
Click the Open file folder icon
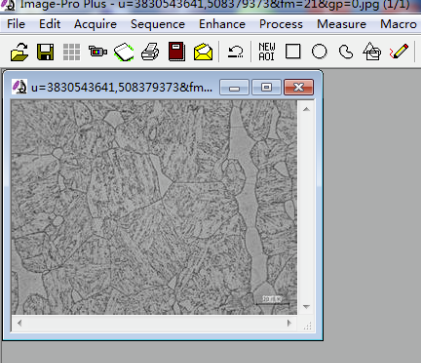coord(19,52)
